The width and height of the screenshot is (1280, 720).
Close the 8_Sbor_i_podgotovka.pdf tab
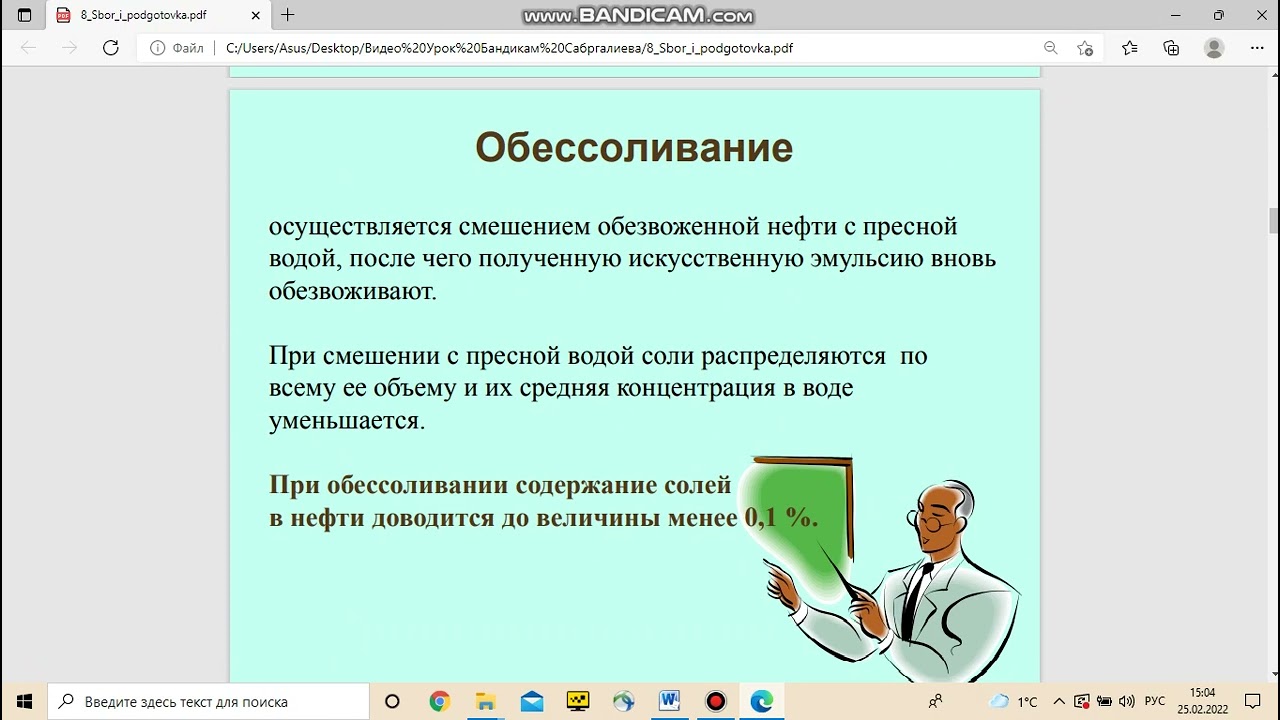coord(256,15)
